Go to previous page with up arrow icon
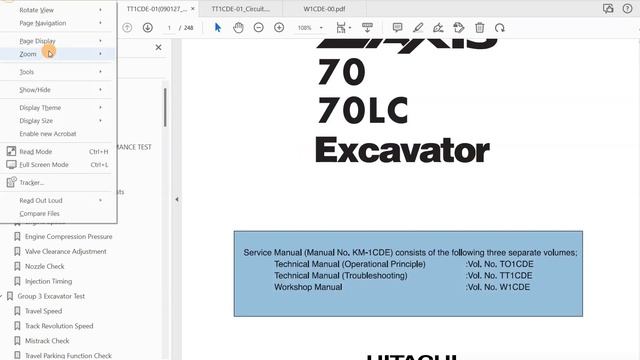Viewport: 640px width, 360px height. [127, 28]
